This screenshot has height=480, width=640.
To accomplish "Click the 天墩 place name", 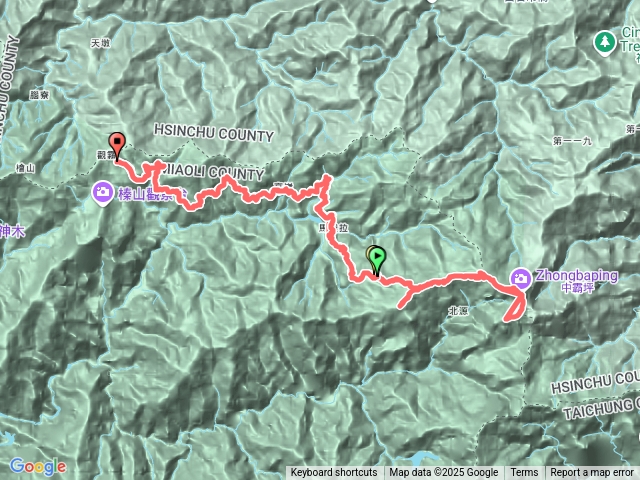I will point(100,43).
